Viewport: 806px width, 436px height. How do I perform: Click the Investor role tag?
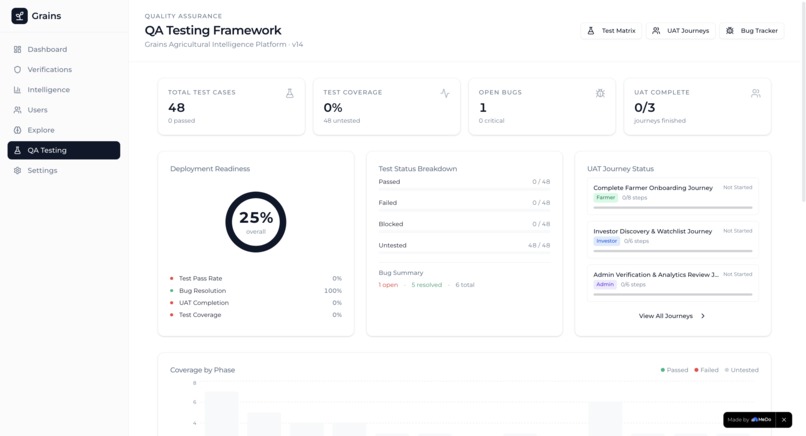607,241
